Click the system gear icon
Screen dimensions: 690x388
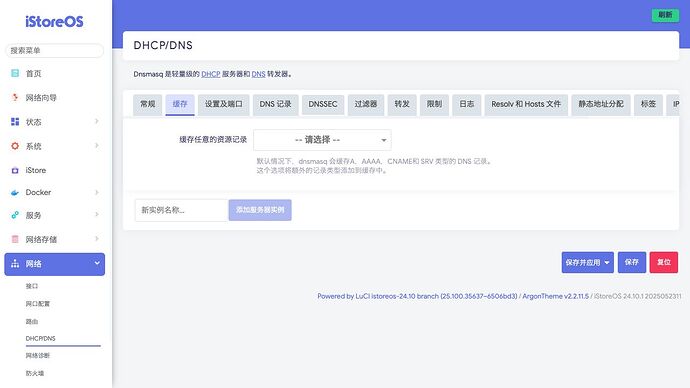click(15, 146)
